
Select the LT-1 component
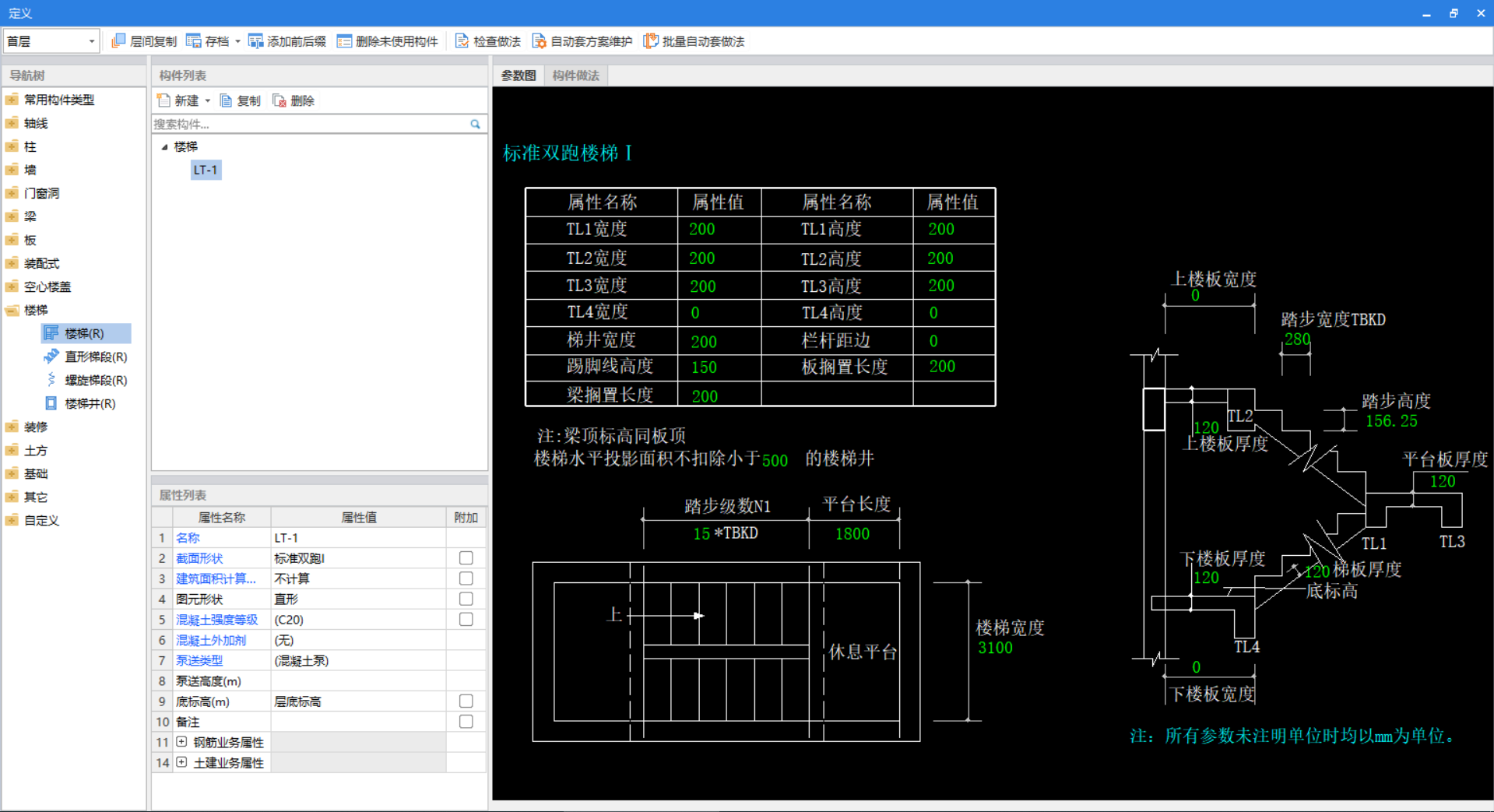(x=206, y=170)
